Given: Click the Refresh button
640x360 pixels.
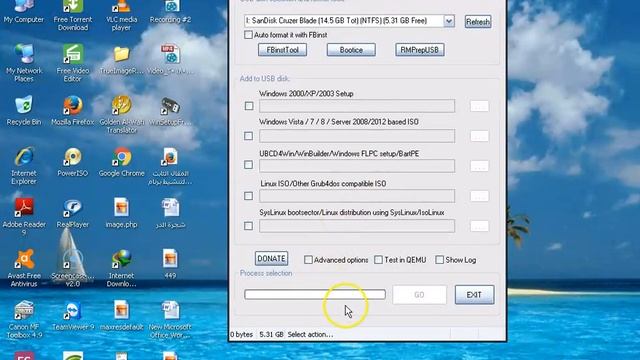Looking at the screenshot, I should (478, 22).
